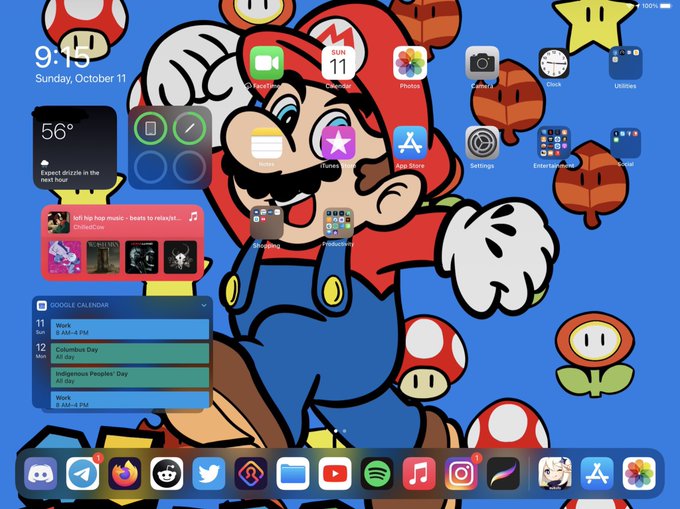
Task: Open the Files app in dock
Action: 293,473
